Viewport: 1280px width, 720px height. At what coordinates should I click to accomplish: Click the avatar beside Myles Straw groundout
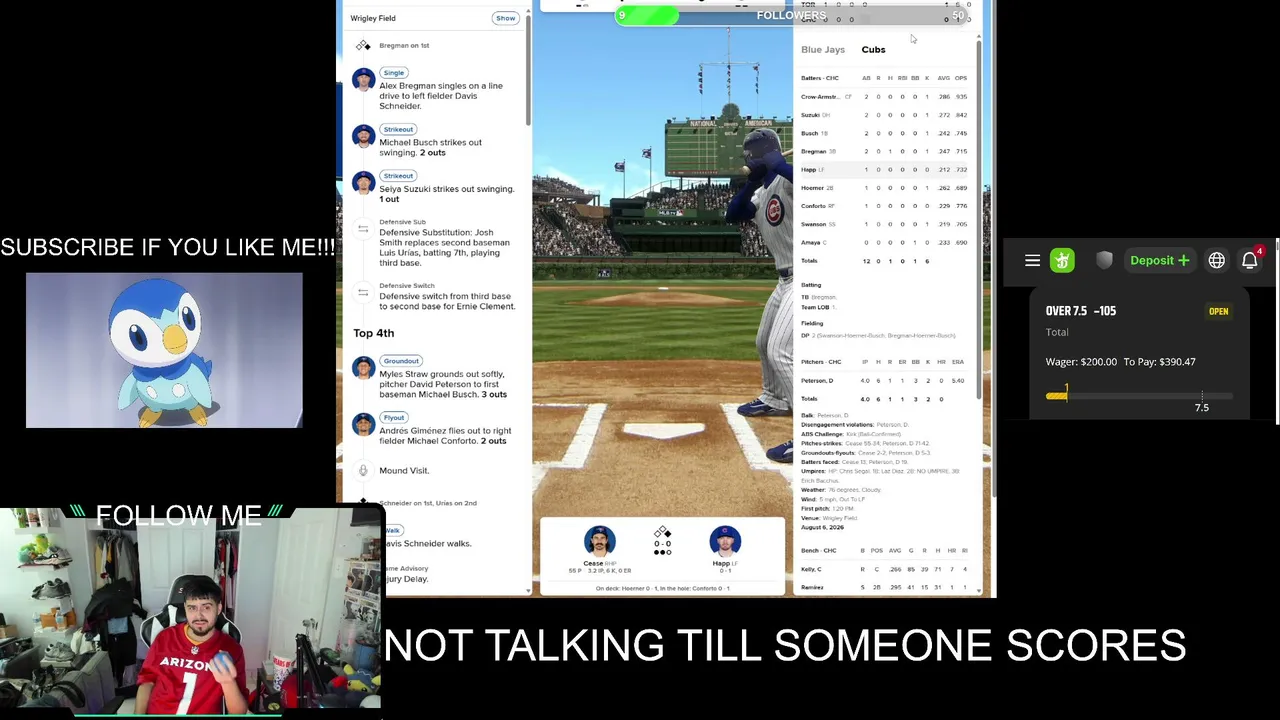363,369
